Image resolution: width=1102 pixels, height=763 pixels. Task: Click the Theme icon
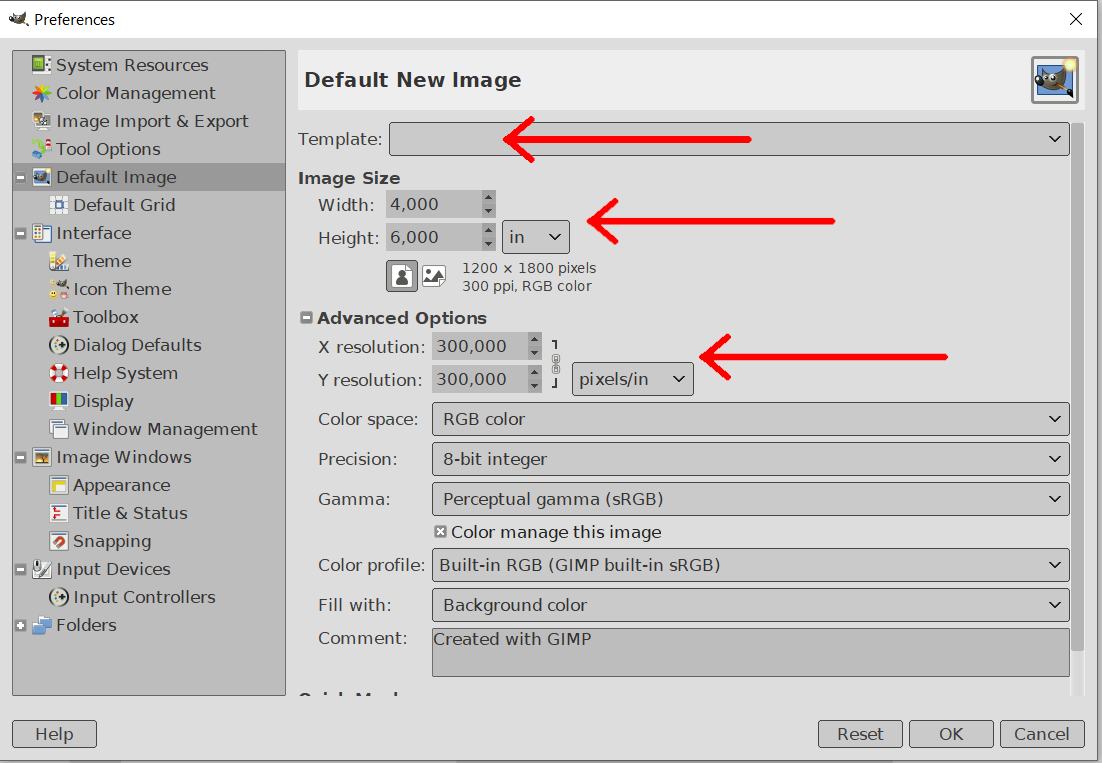[59, 261]
